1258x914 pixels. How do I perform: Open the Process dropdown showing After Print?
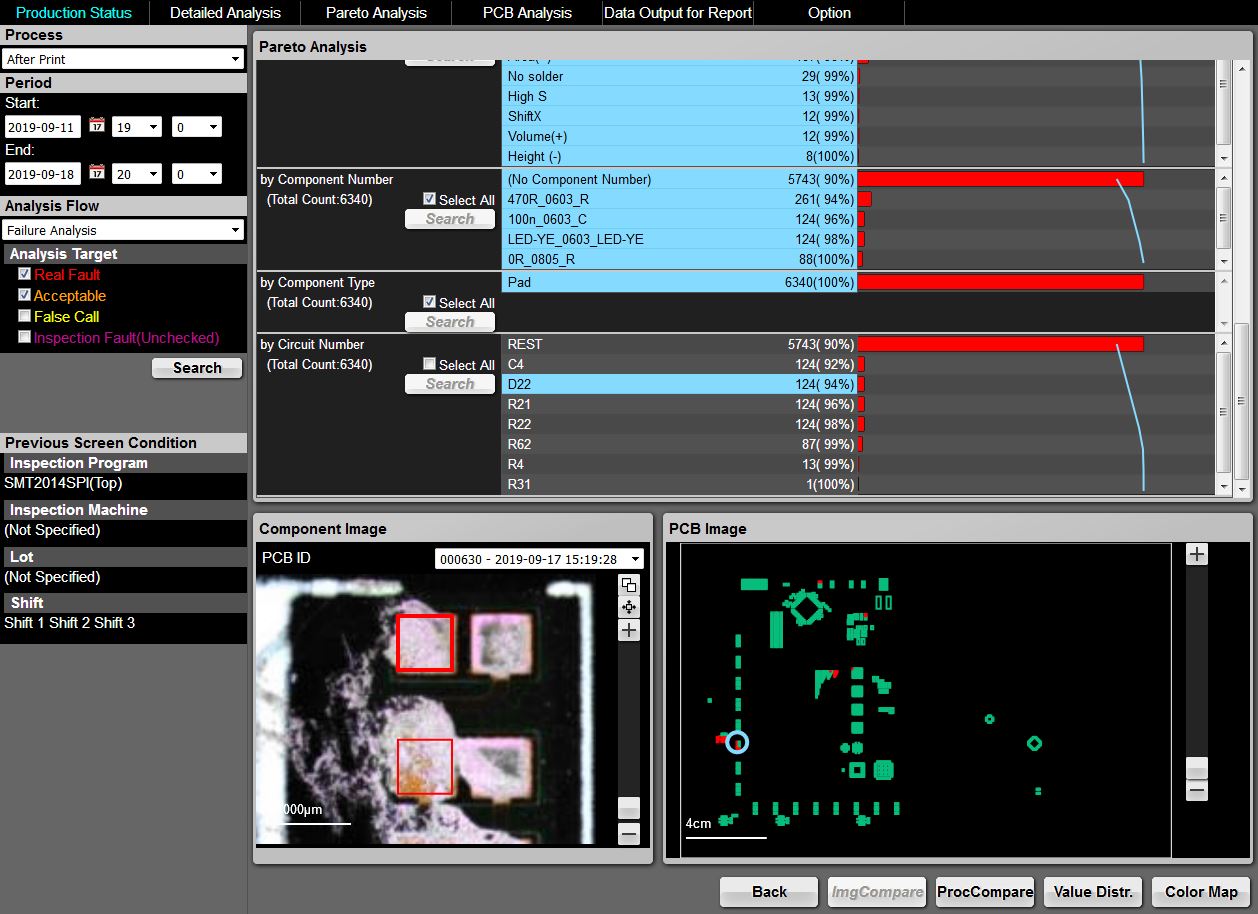123,59
